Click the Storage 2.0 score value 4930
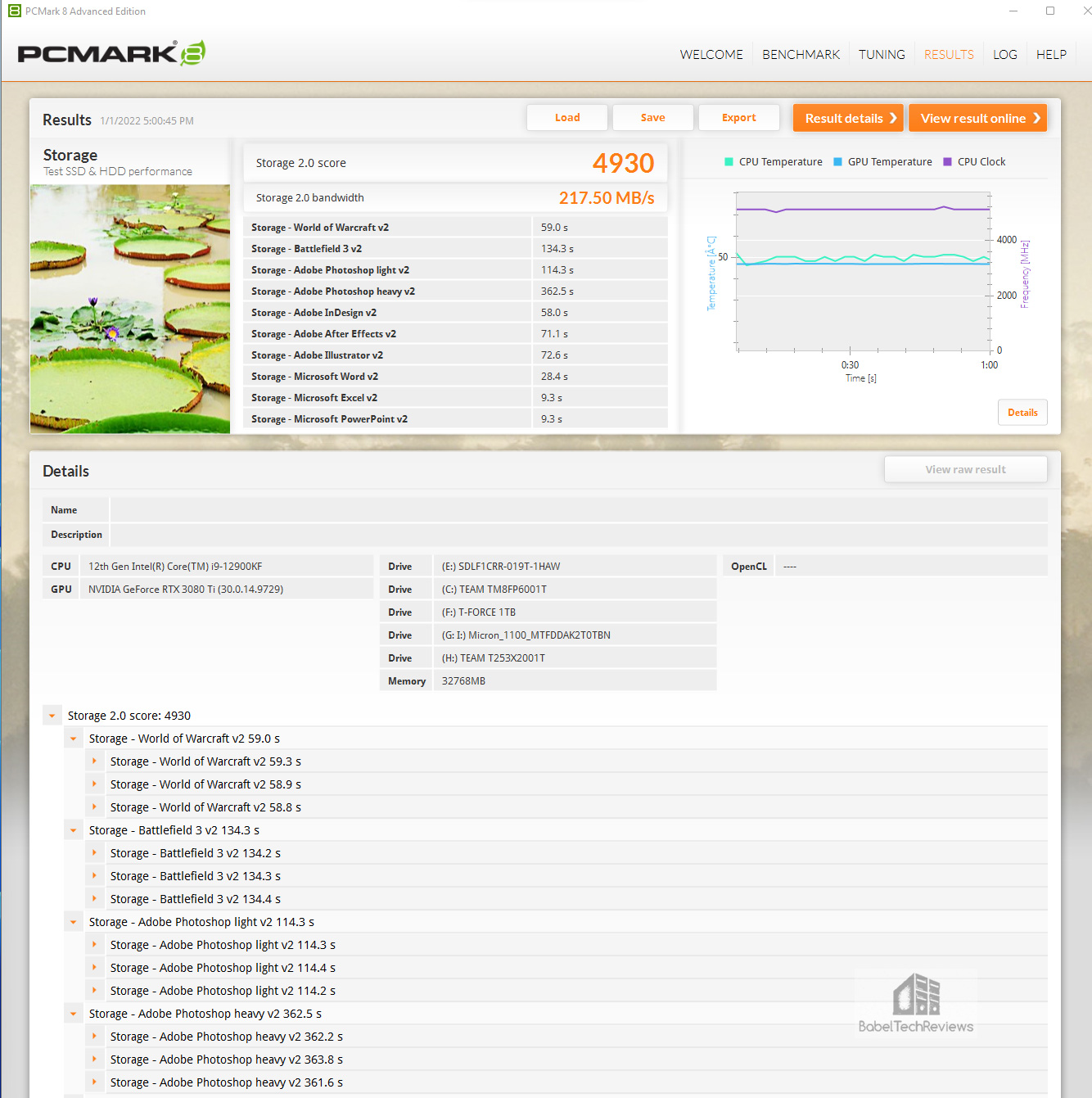Image resolution: width=1092 pixels, height=1098 pixels. 623,163
